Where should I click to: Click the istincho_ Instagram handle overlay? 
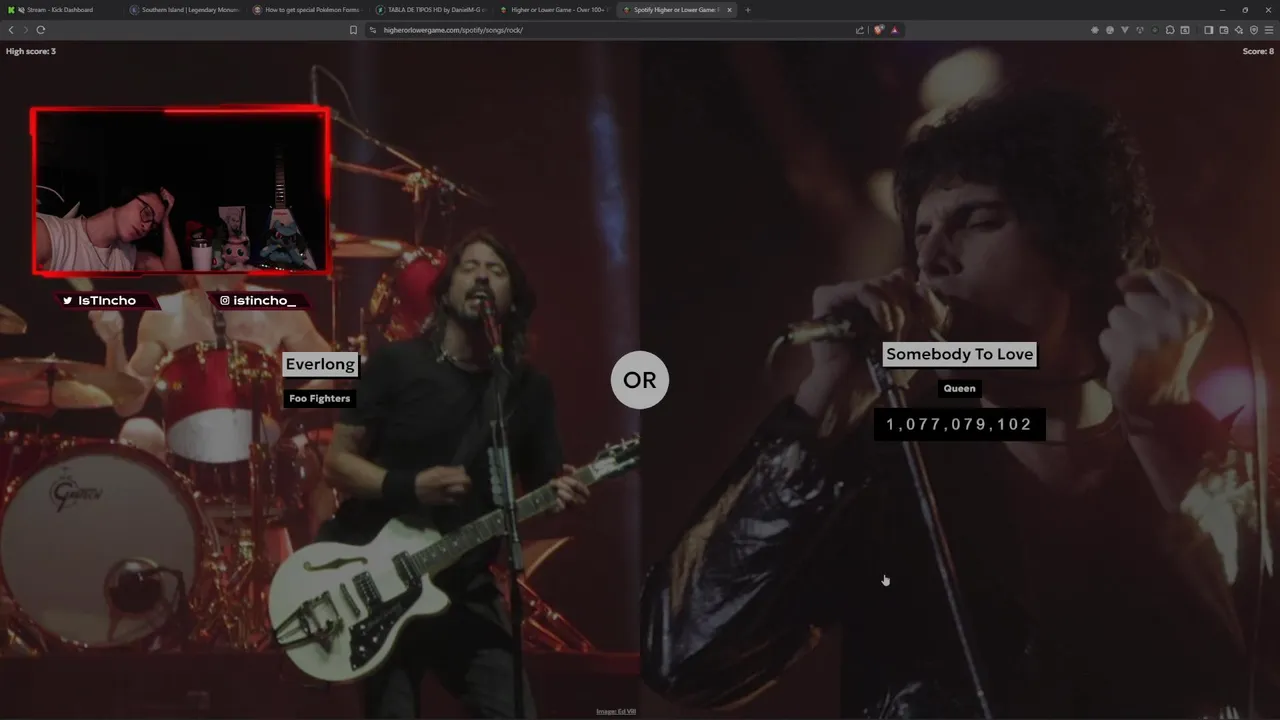[258, 300]
